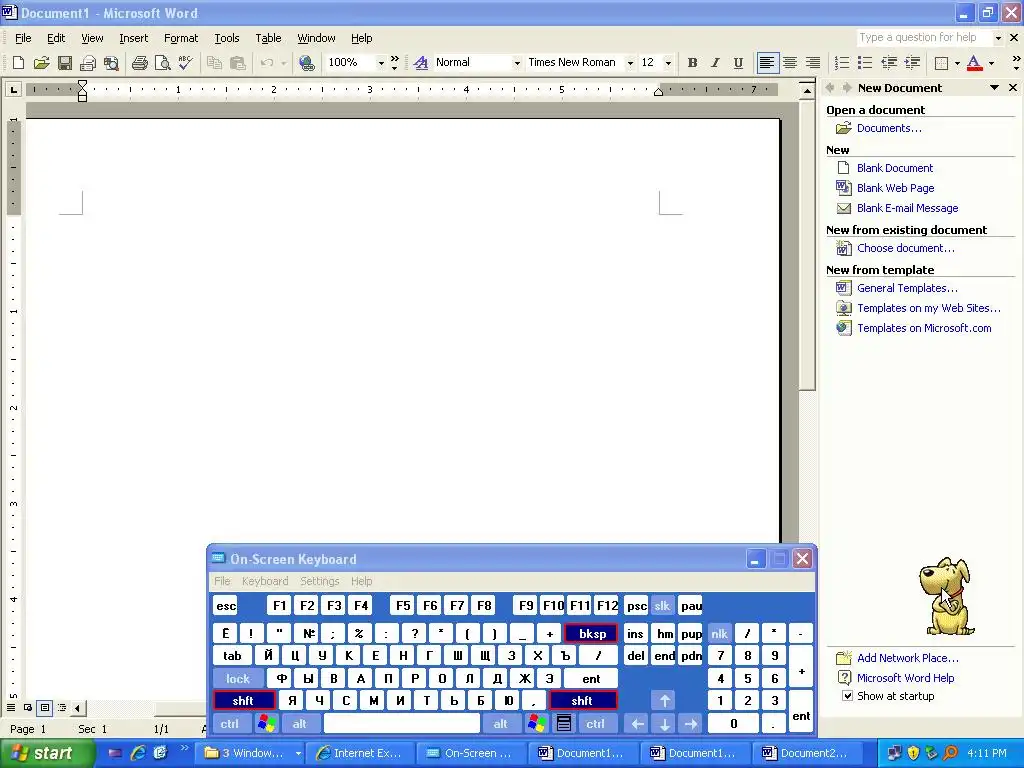The height and width of the screenshot is (768, 1024).
Task: Click the esc key on On-Screen Keyboard
Action: coord(226,606)
